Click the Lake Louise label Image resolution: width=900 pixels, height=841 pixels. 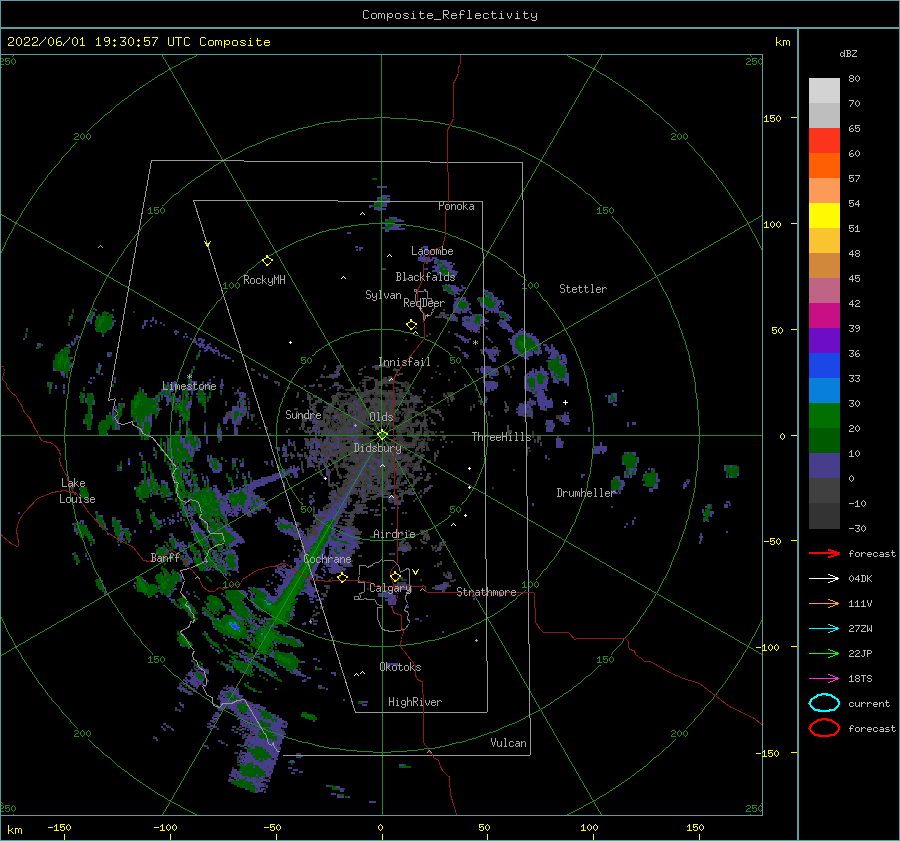(x=78, y=491)
